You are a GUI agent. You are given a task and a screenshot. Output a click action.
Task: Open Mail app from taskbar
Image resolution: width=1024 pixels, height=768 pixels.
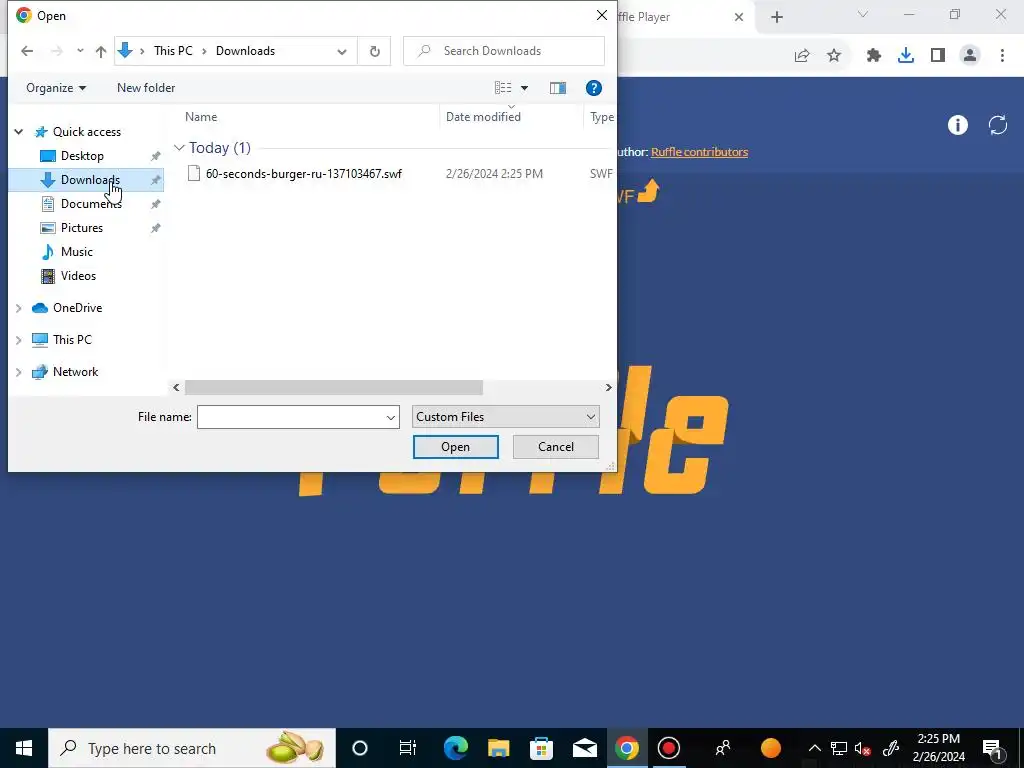(584, 748)
